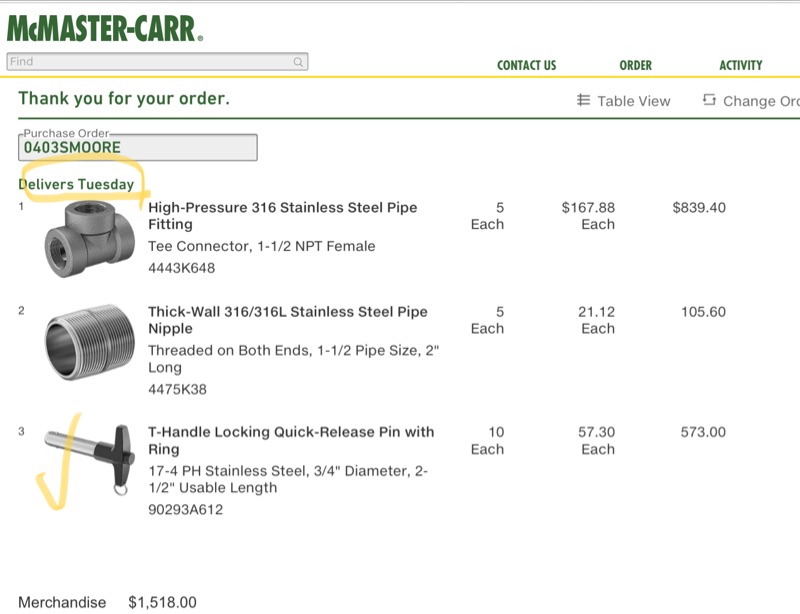Open the Activity menu
800x614 pixels.
pos(740,65)
